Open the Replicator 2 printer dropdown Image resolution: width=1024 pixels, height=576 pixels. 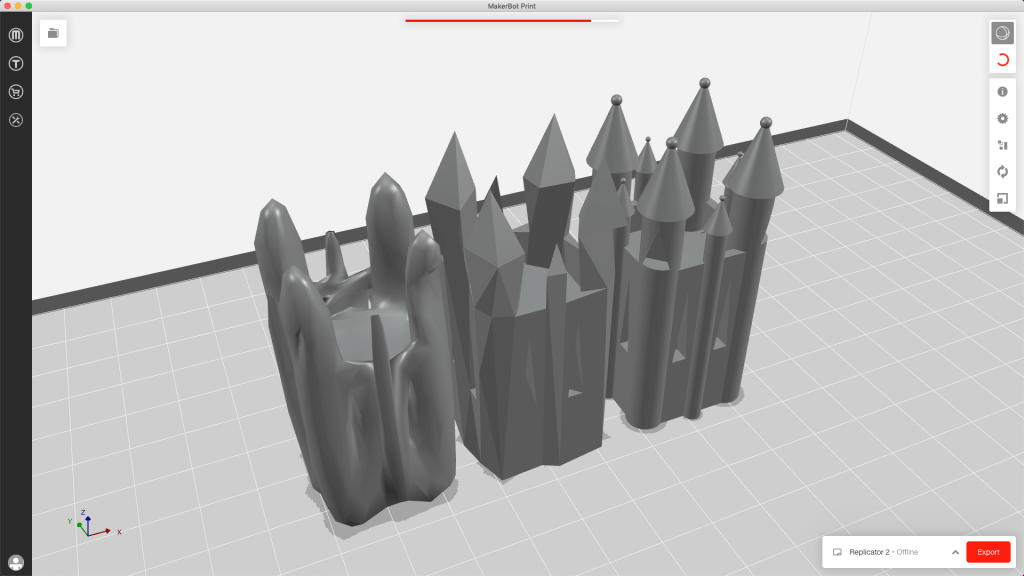[x=883, y=552]
